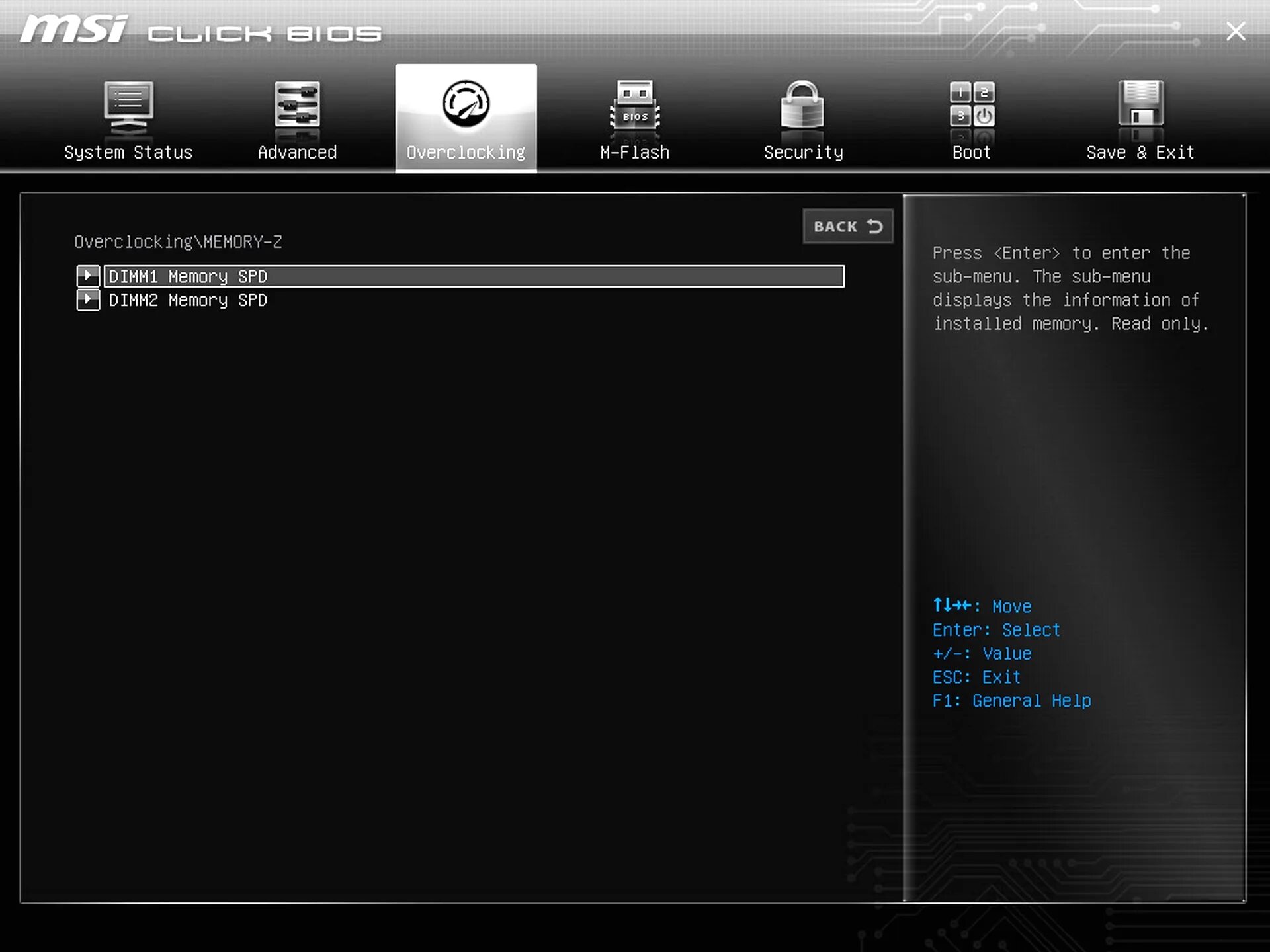The height and width of the screenshot is (952, 1270).
Task: Close Click BIOS with the X button
Action: [x=1235, y=32]
